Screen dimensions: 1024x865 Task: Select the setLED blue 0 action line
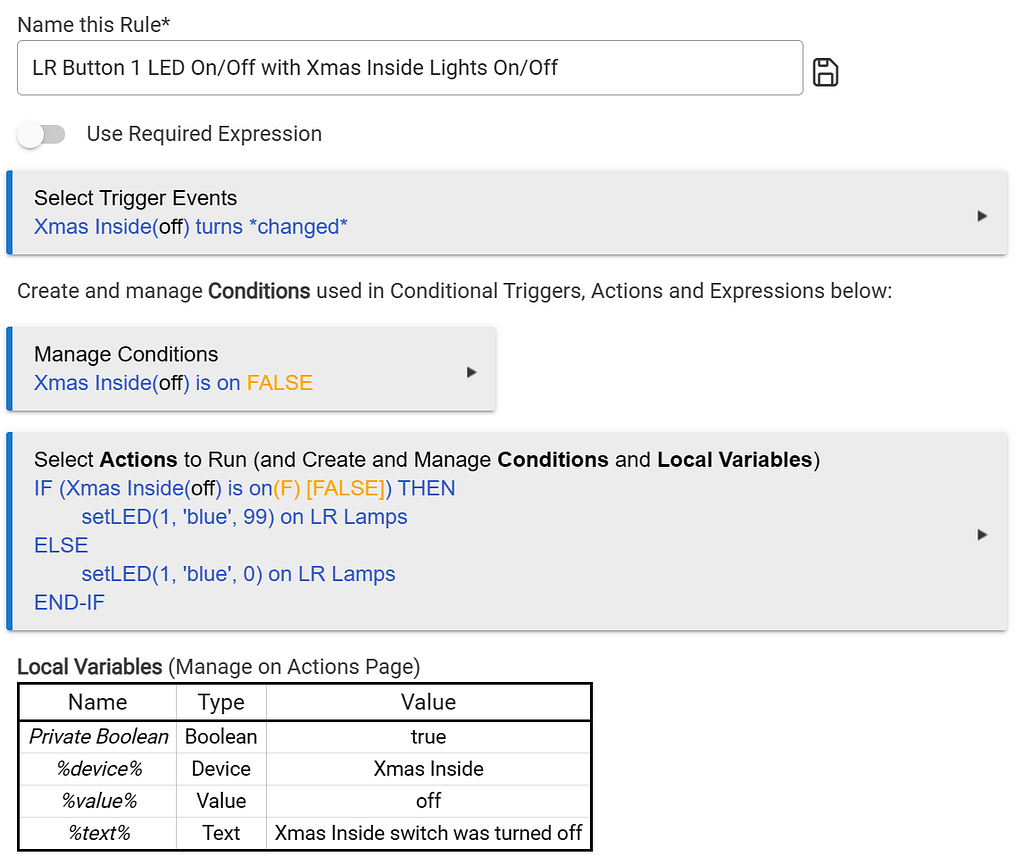coord(238,574)
